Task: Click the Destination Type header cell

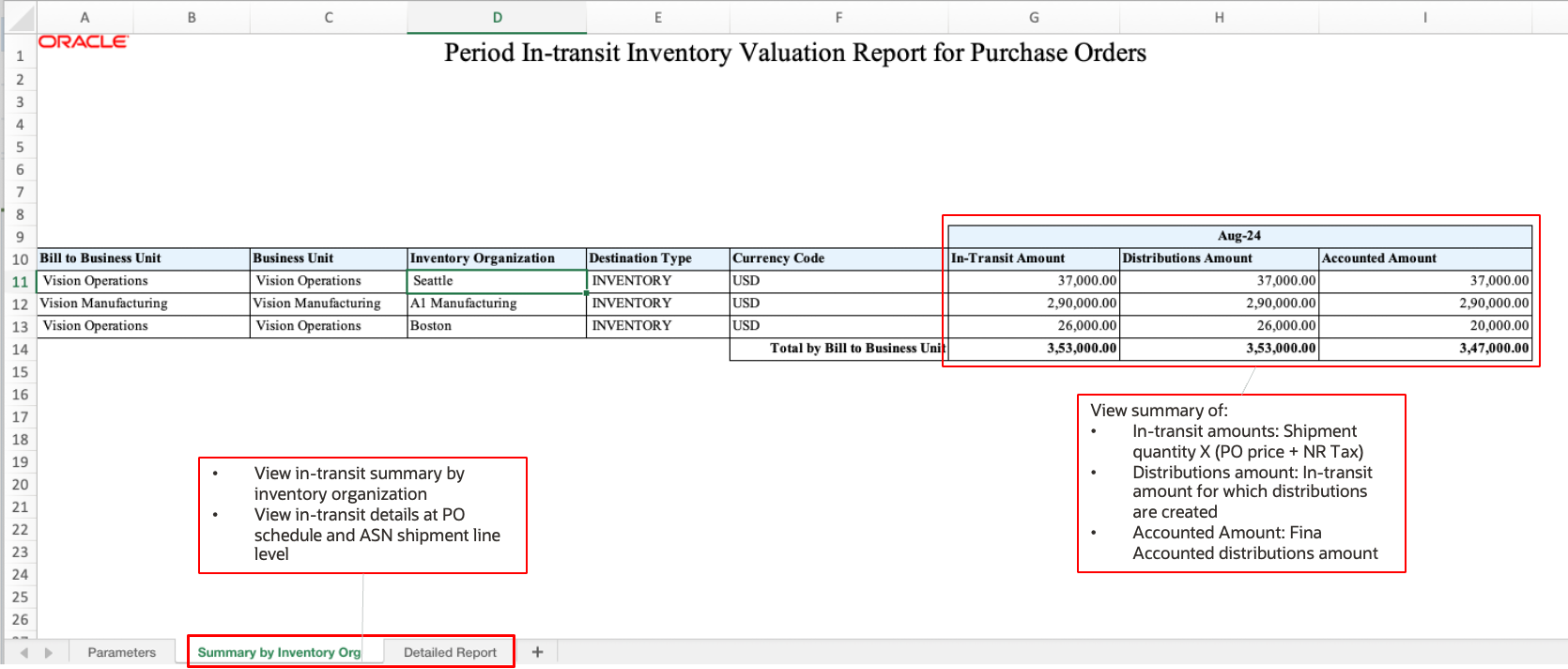Action: tap(658, 258)
